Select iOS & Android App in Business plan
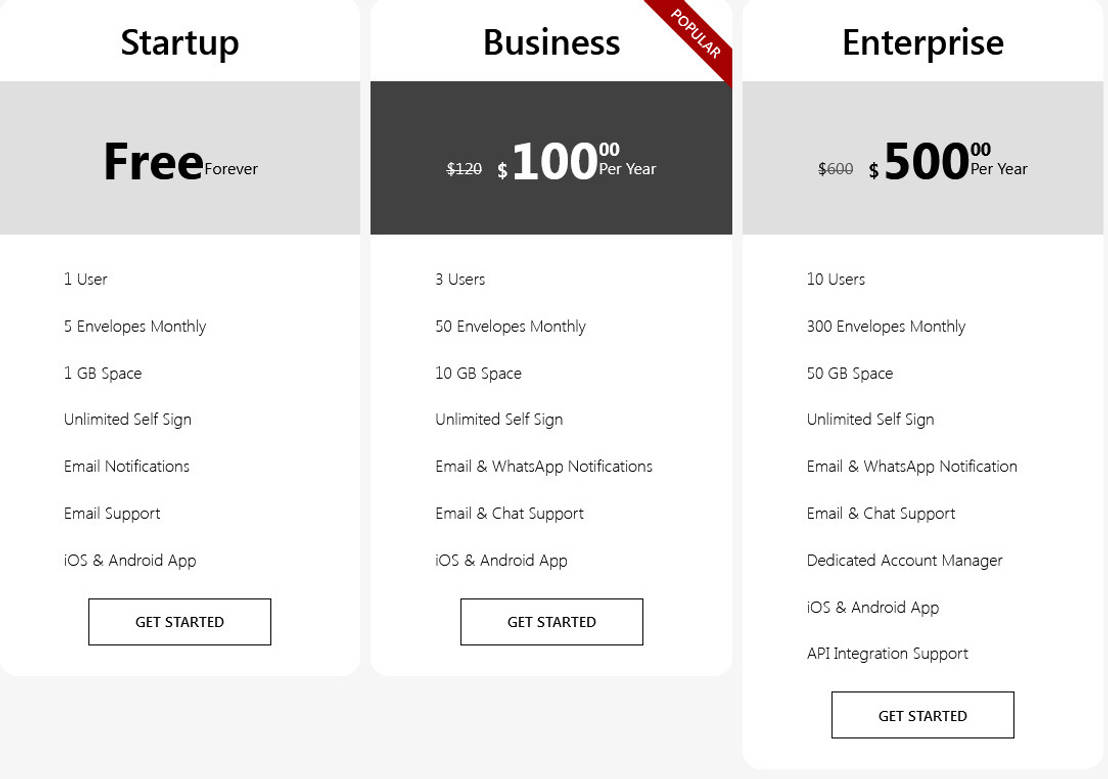Viewport: 1108px width, 779px height. pyautogui.click(x=501, y=560)
